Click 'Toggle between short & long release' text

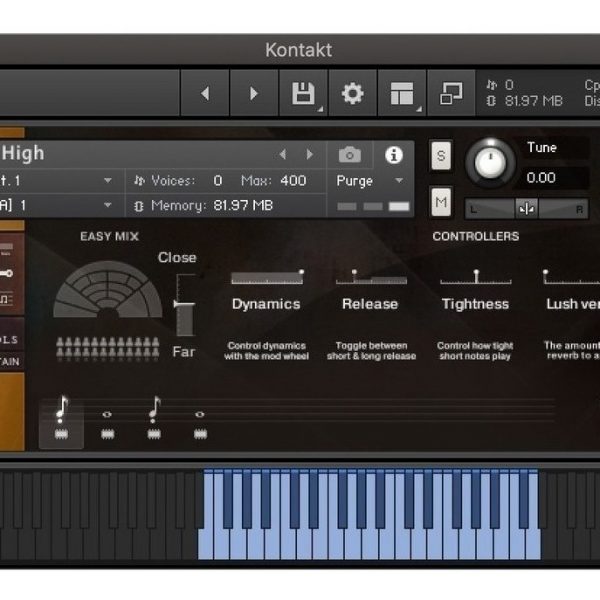click(371, 351)
